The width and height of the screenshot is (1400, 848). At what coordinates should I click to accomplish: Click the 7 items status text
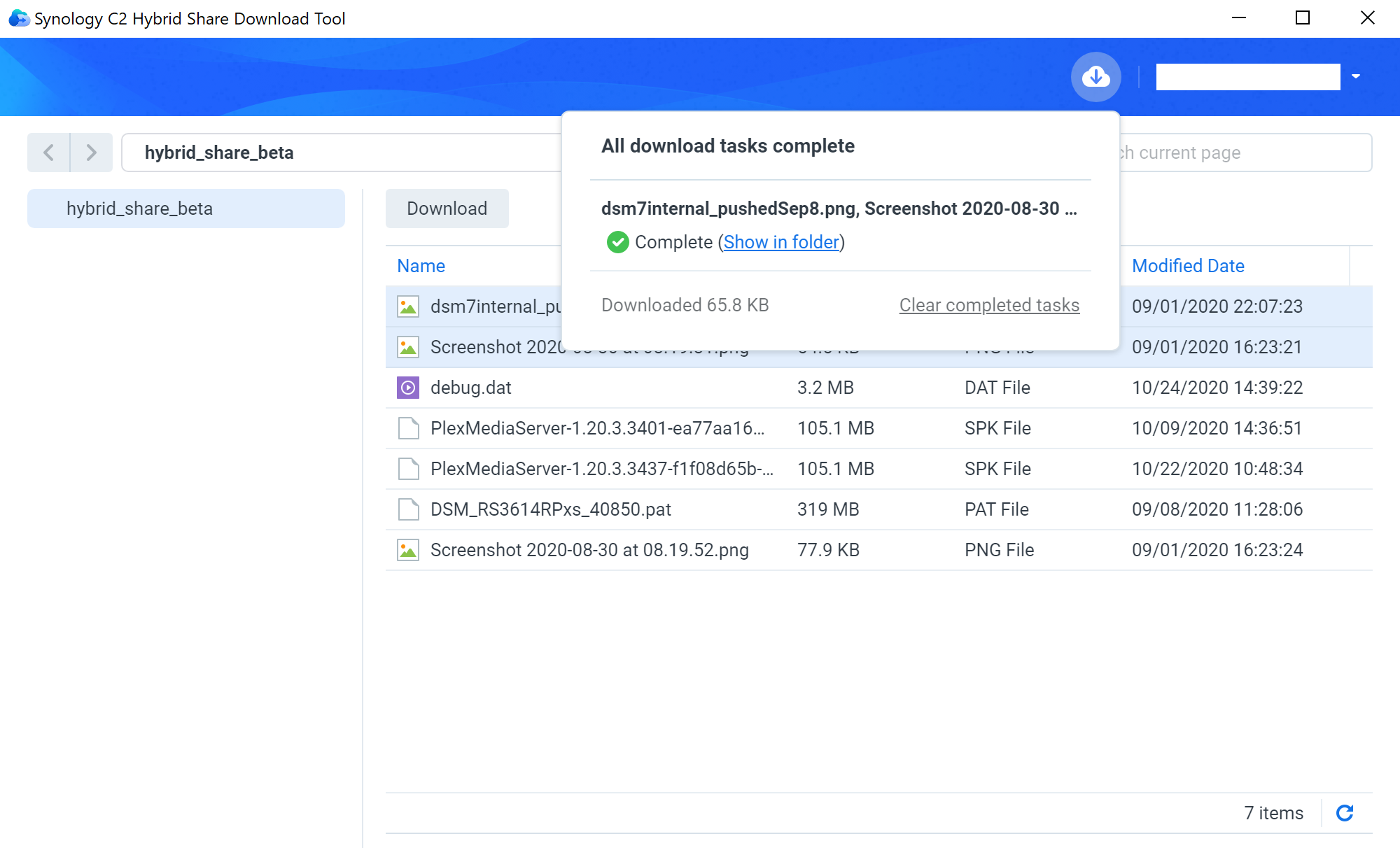[x=1273, y=813]
